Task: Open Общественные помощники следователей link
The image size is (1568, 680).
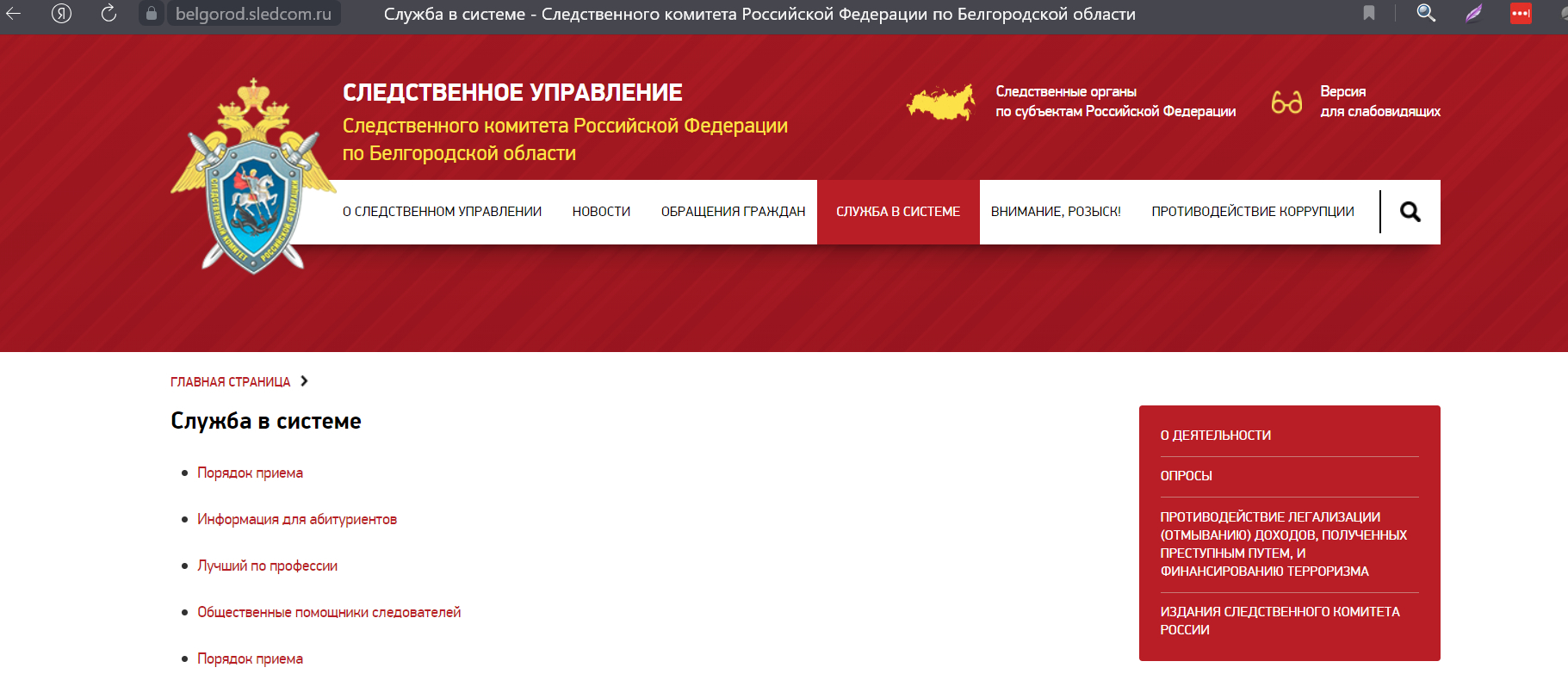Action: point(329,612)
